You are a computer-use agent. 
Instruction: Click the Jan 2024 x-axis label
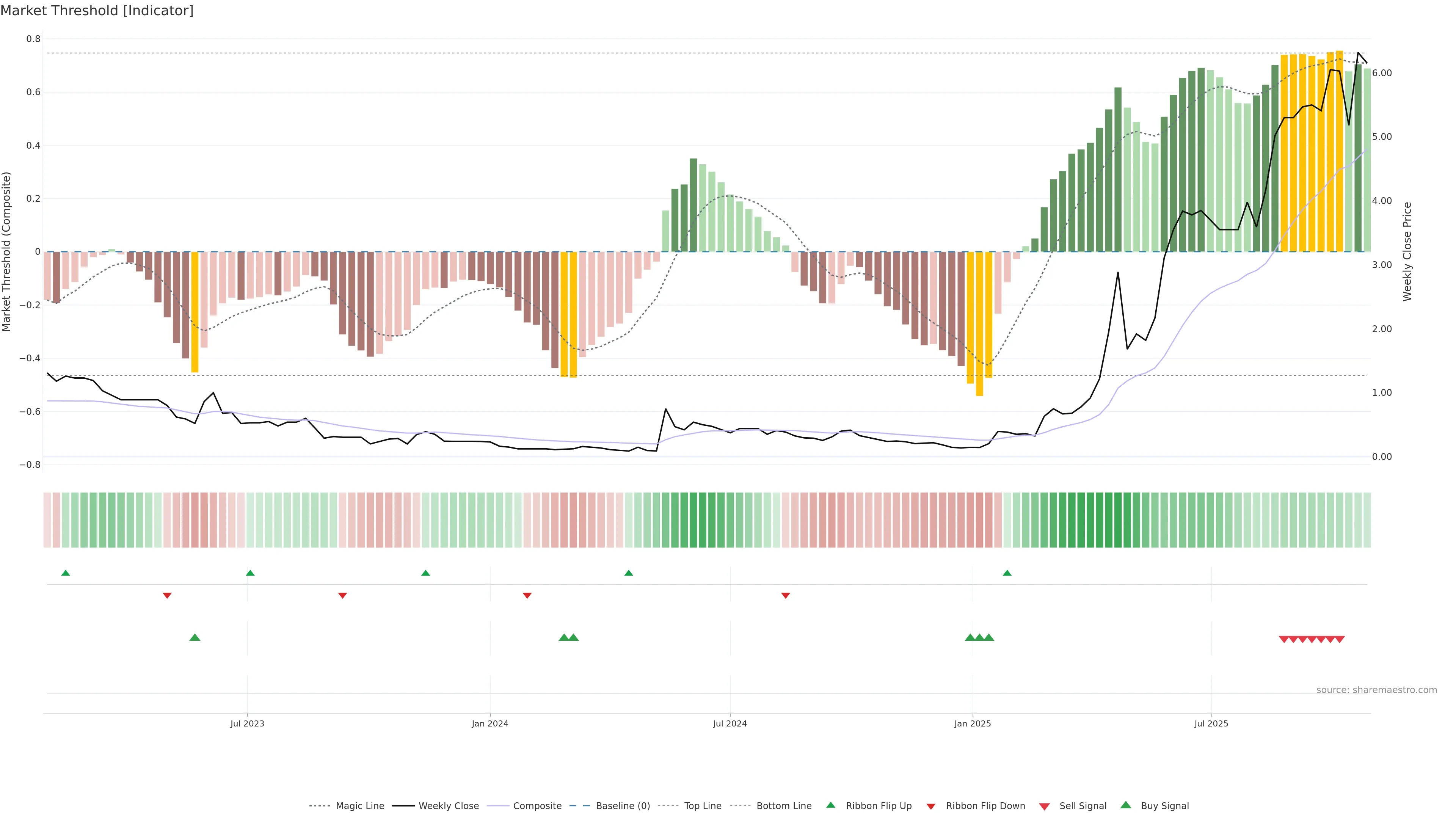[490, 723]
